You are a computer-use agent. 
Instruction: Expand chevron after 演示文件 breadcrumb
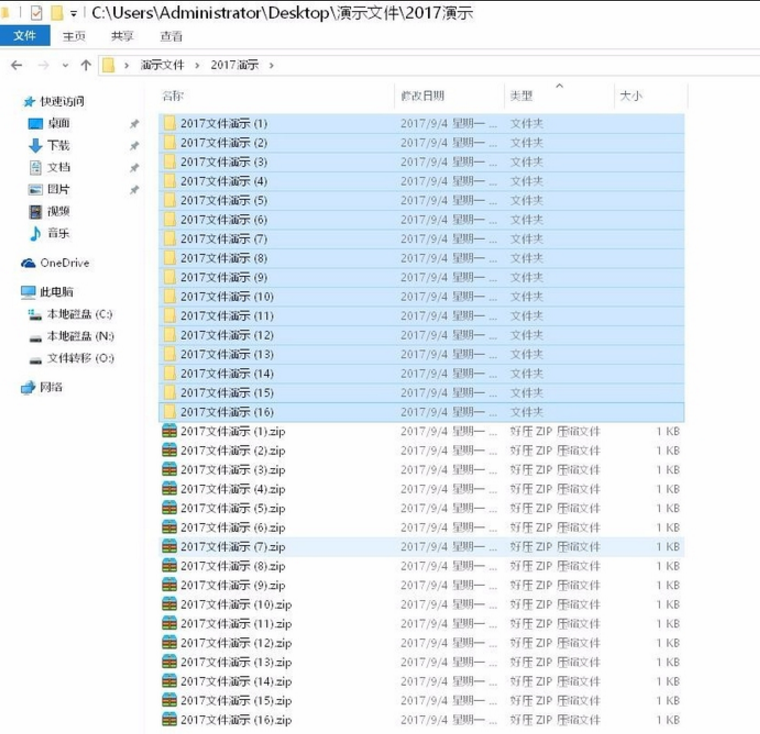click(197, 65)
